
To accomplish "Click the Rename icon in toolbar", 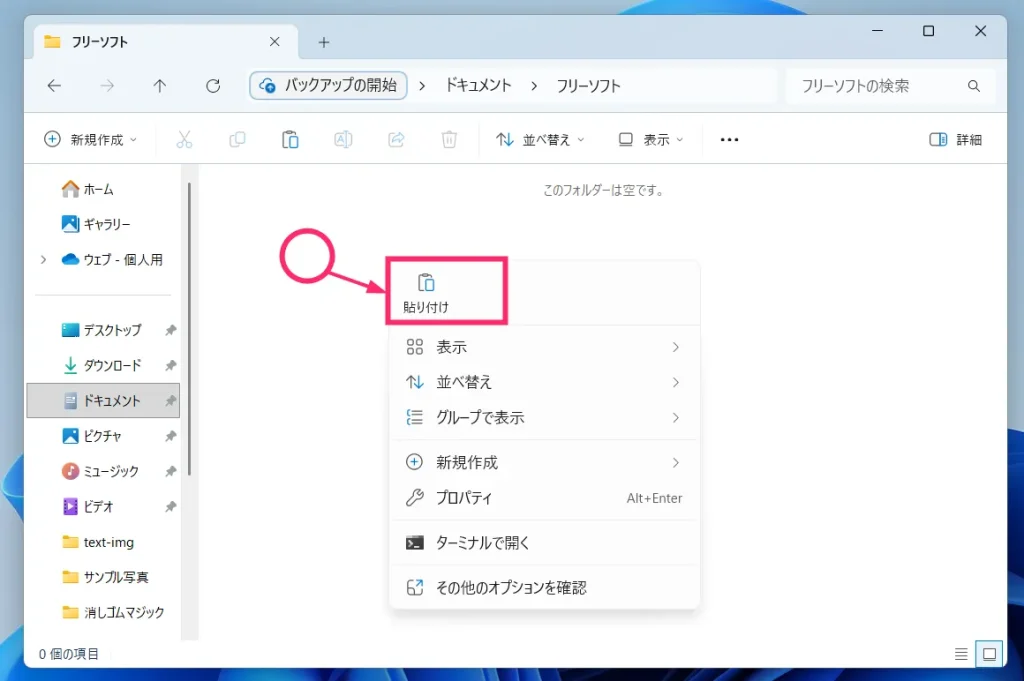I will (343, 139).
